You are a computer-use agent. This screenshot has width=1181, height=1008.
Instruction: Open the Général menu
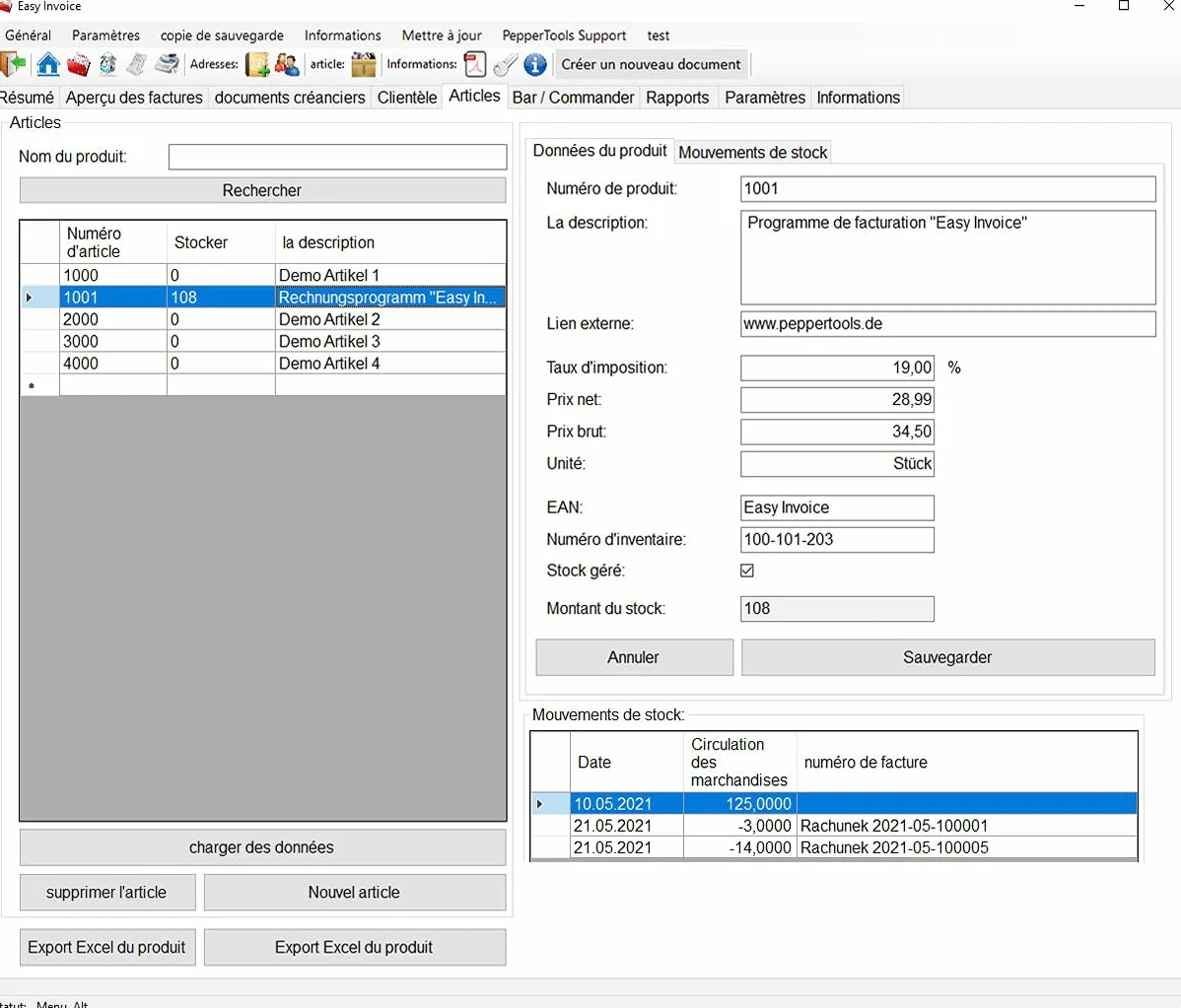(28, 35)
